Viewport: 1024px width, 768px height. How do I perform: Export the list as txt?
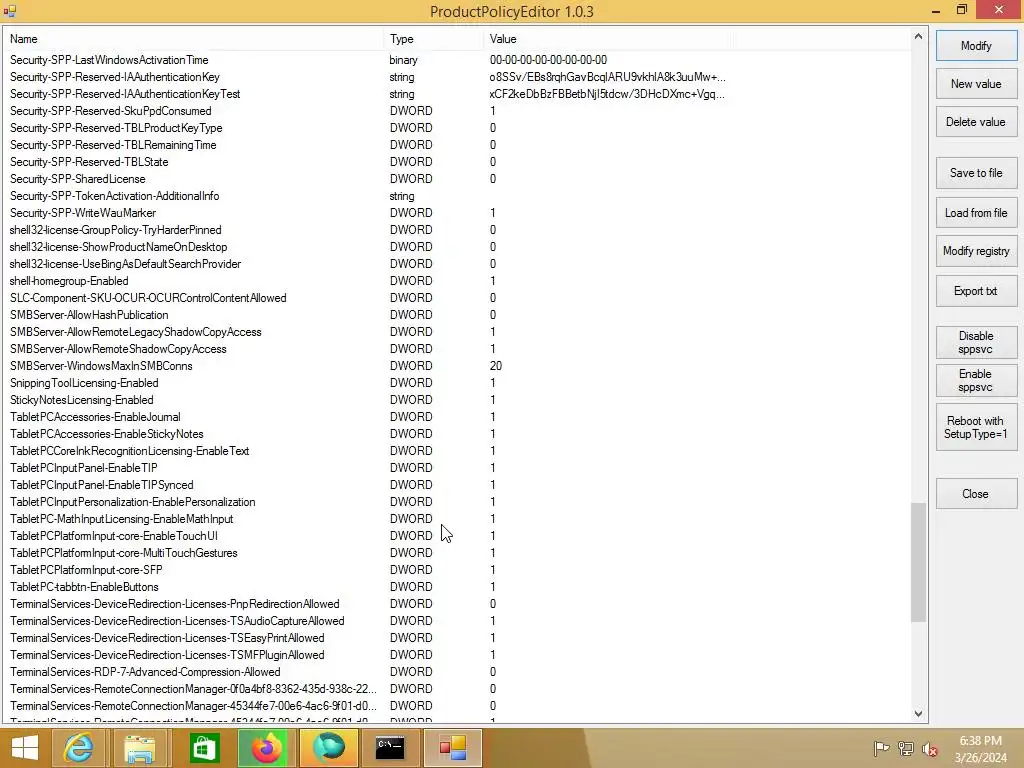click(976, 291)
